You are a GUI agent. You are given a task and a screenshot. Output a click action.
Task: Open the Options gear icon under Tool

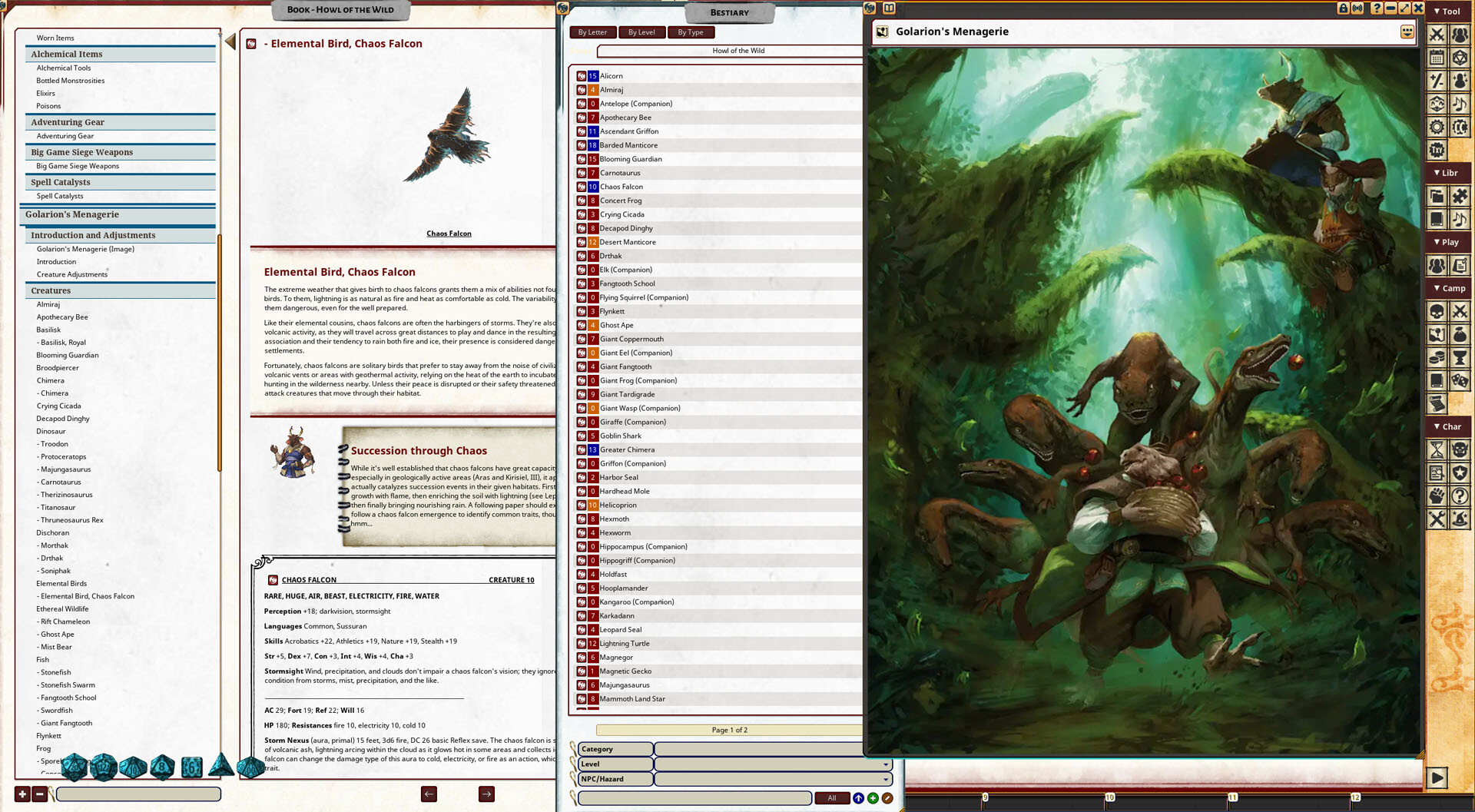pos(1437,127)
